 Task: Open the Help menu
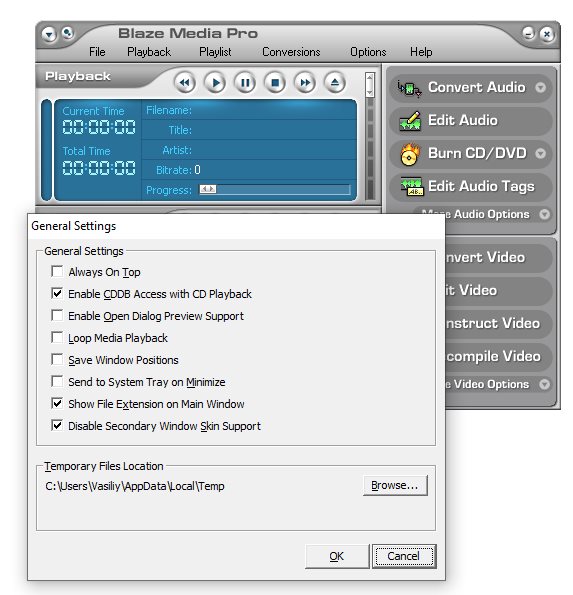[421, 52]
